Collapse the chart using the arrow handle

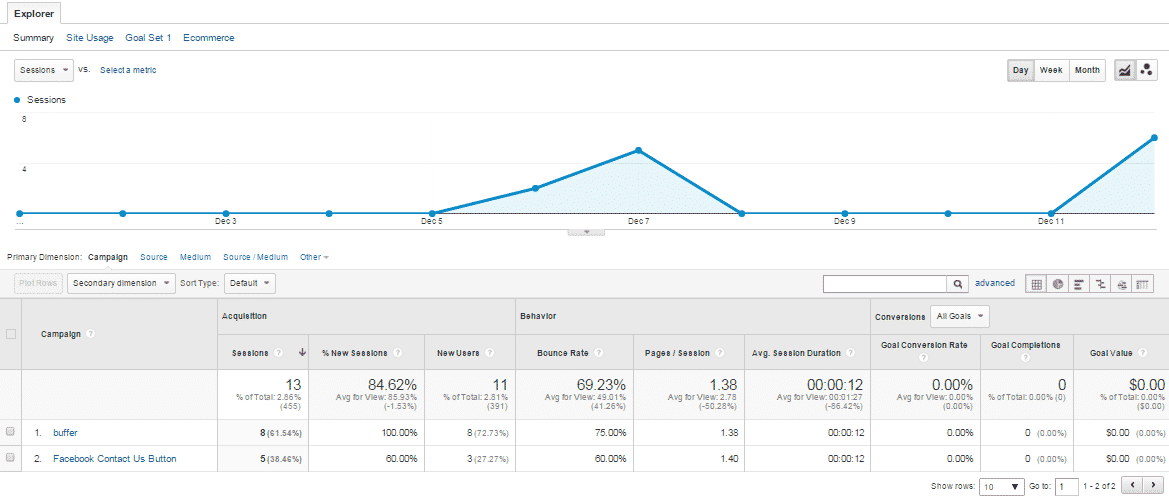tap(587, 232)
